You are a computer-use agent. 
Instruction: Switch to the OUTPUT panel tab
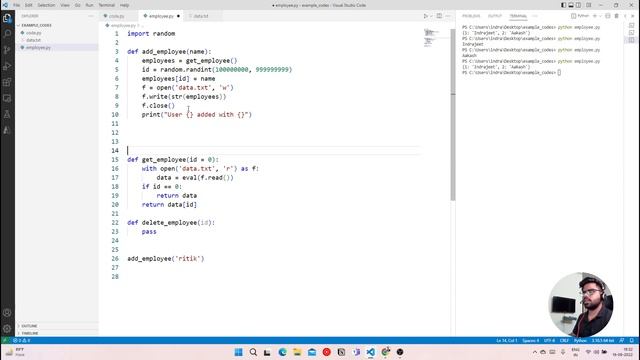(x=495, y=16)
